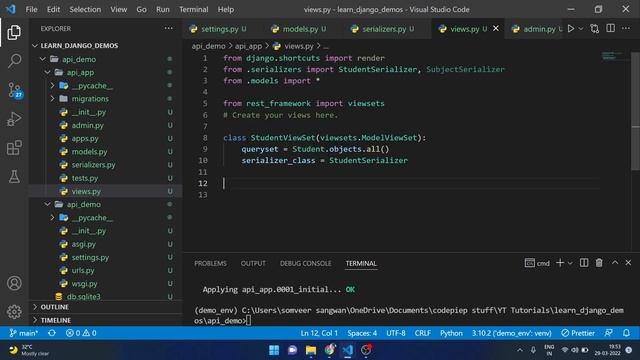The width and height of the screenshot is (640, 360).
Task: Click UTF-8 encoding selector
Action: click(x=396, y=333)
